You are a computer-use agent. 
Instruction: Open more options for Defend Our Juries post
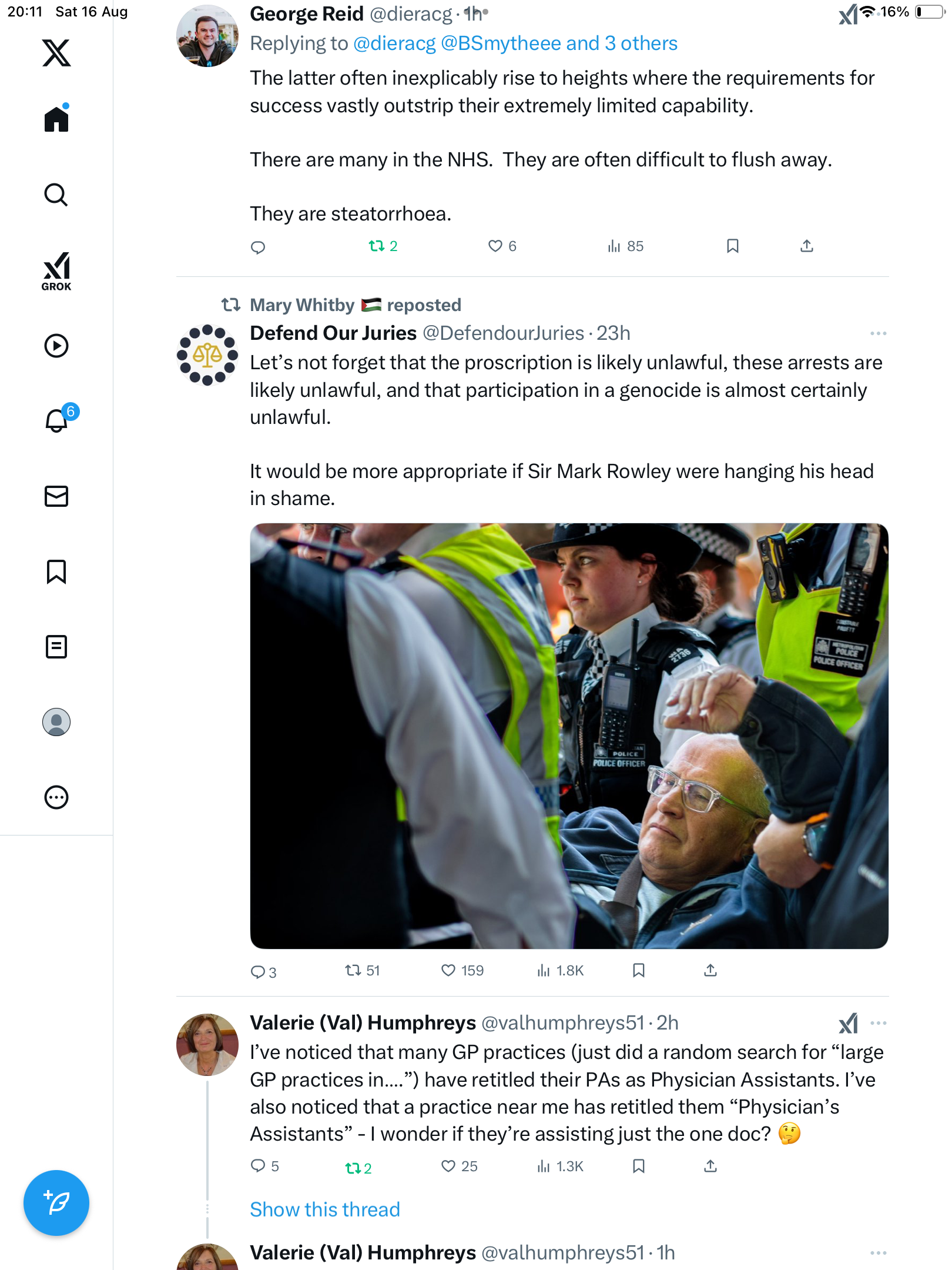(878, 333)
